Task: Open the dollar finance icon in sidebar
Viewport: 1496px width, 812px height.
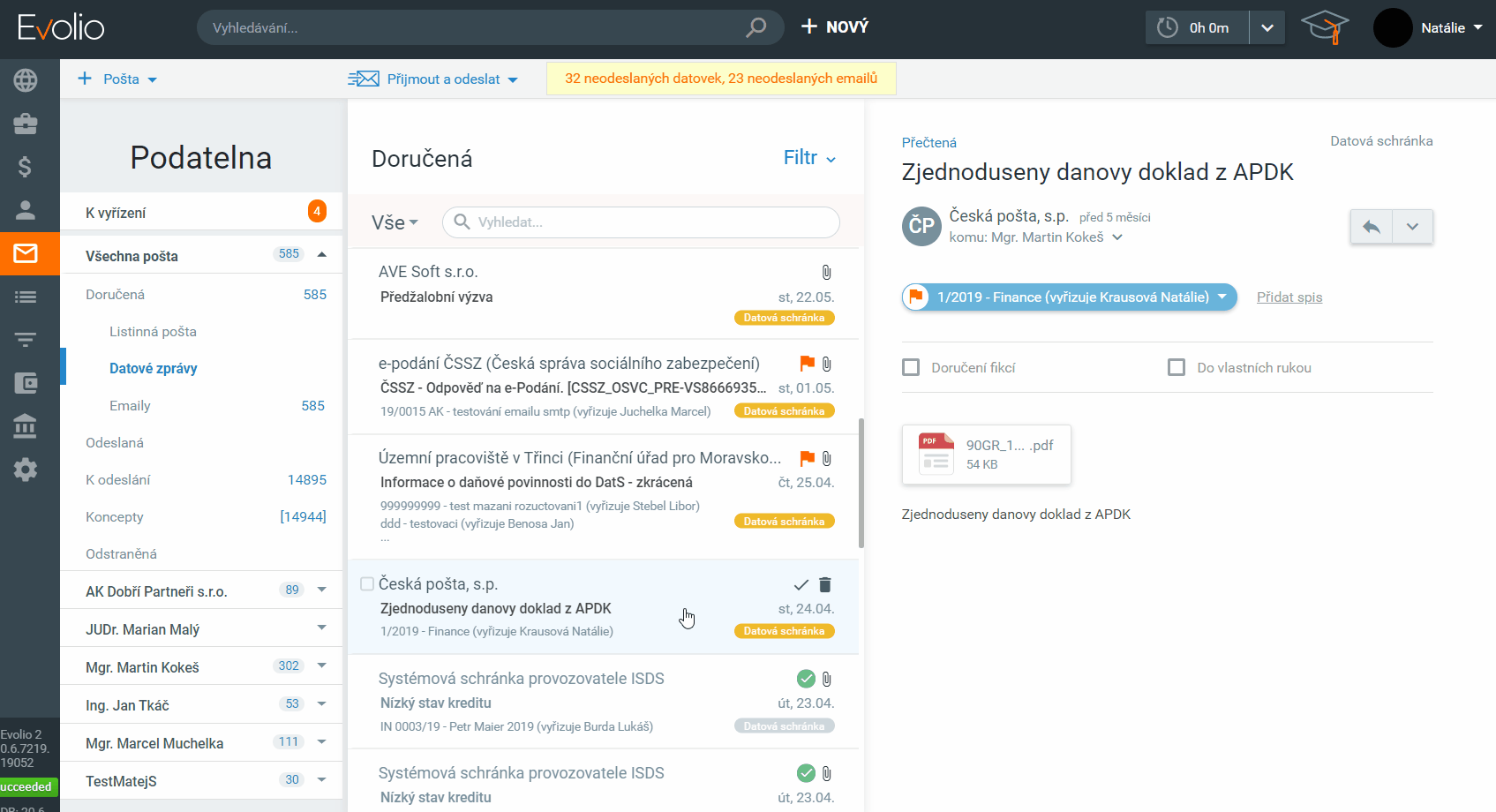Action: click(26, 167)
